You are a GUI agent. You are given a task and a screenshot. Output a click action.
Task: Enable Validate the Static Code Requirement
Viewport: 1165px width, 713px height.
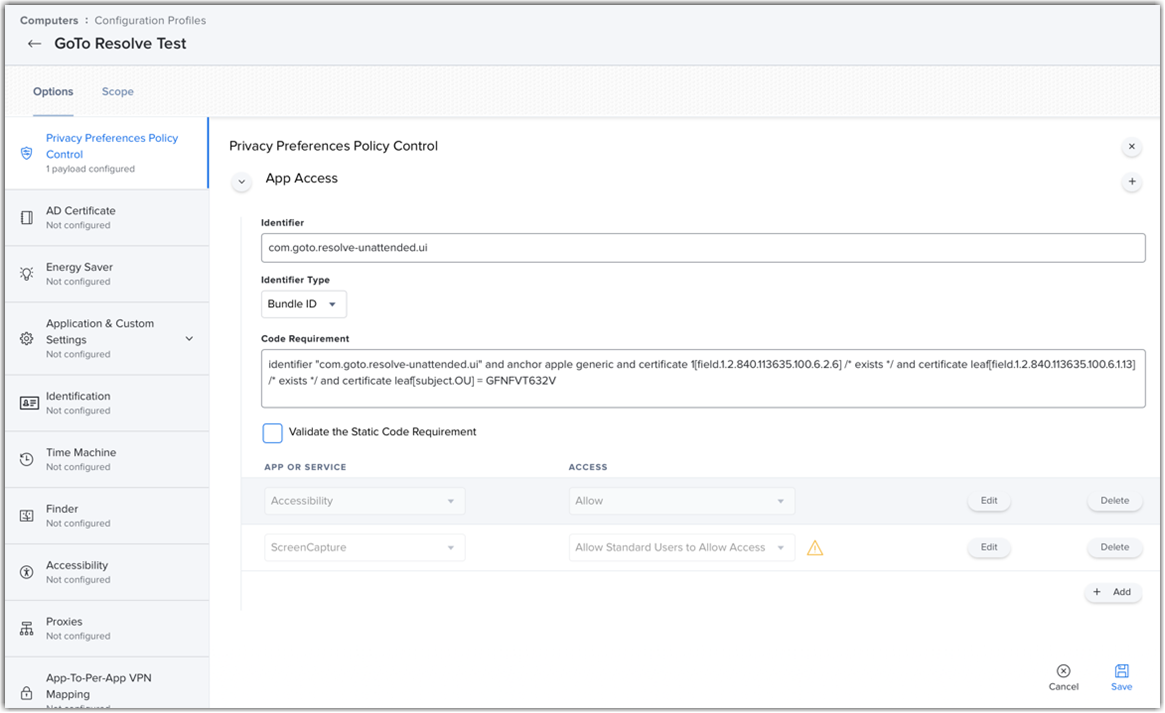[273, 433]
